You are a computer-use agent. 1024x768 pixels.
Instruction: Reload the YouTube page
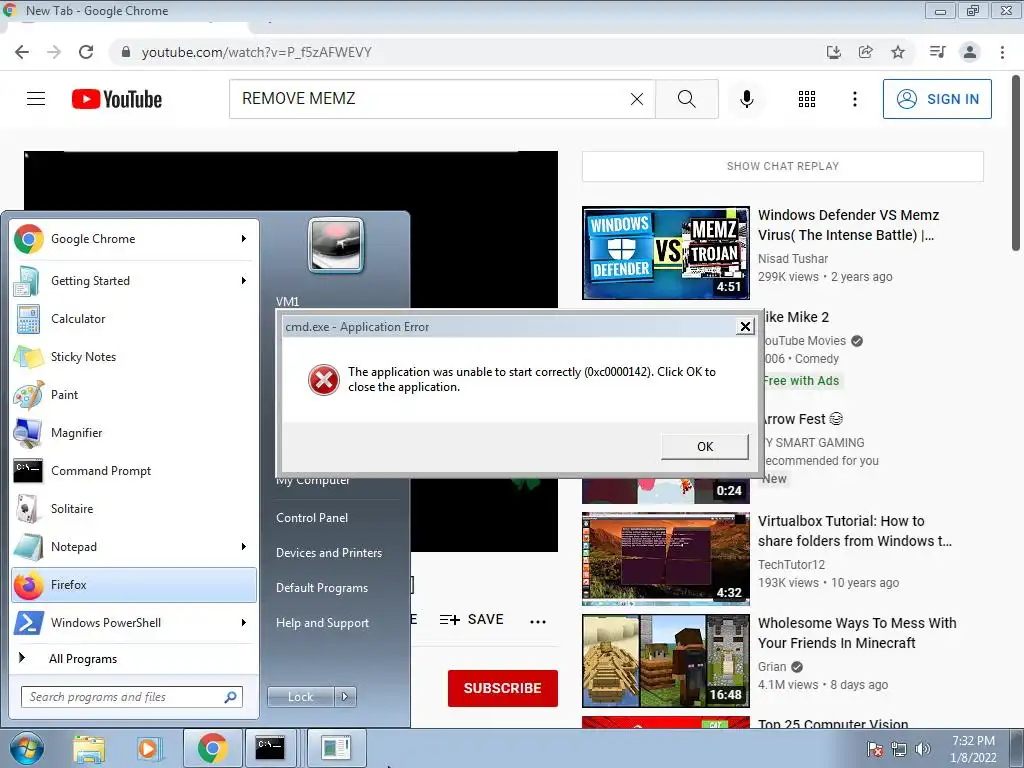tap(86, 52)
